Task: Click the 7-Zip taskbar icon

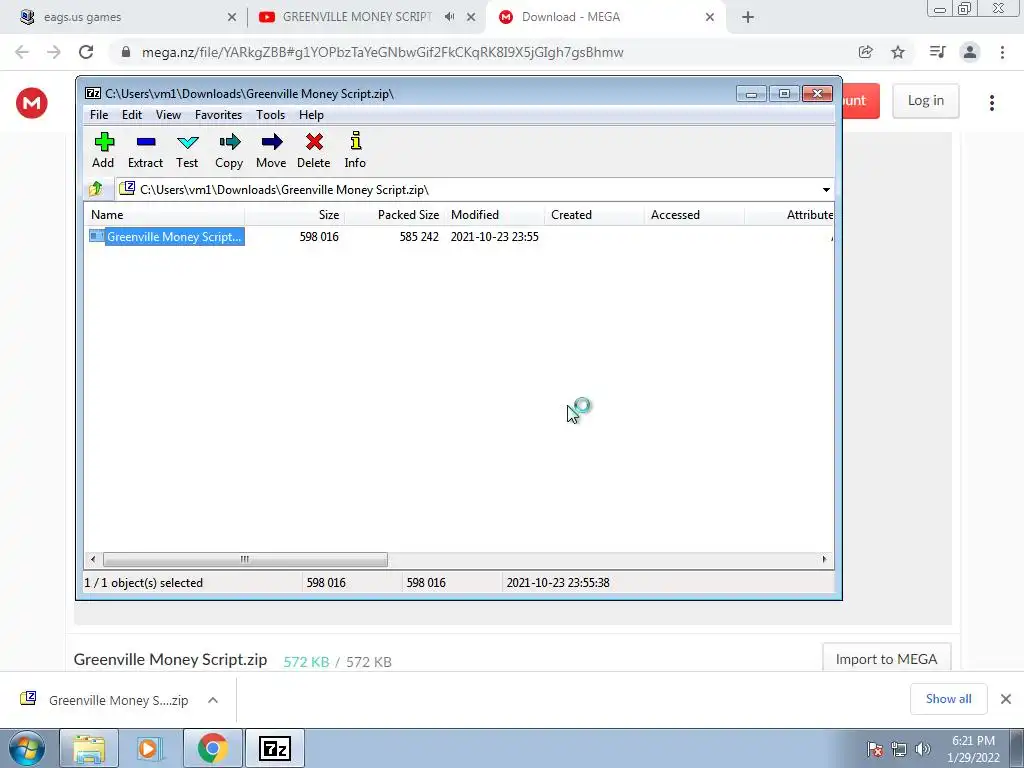Action: [275, 748]
